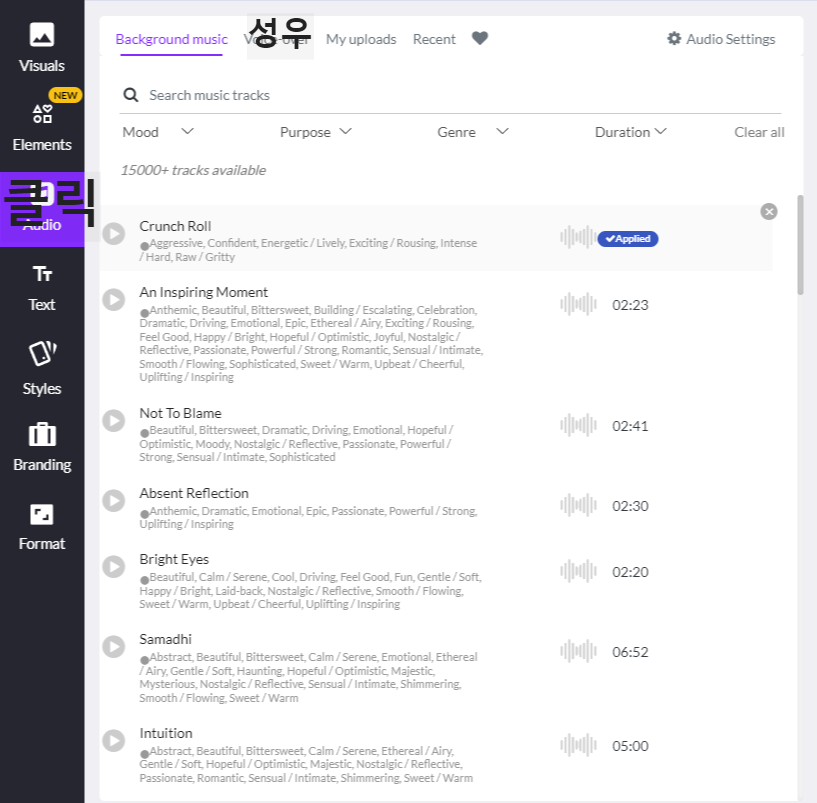This screenshot has height=803, width=817.
Task: Select the Bright Eyes title
Action: (174, 559)
